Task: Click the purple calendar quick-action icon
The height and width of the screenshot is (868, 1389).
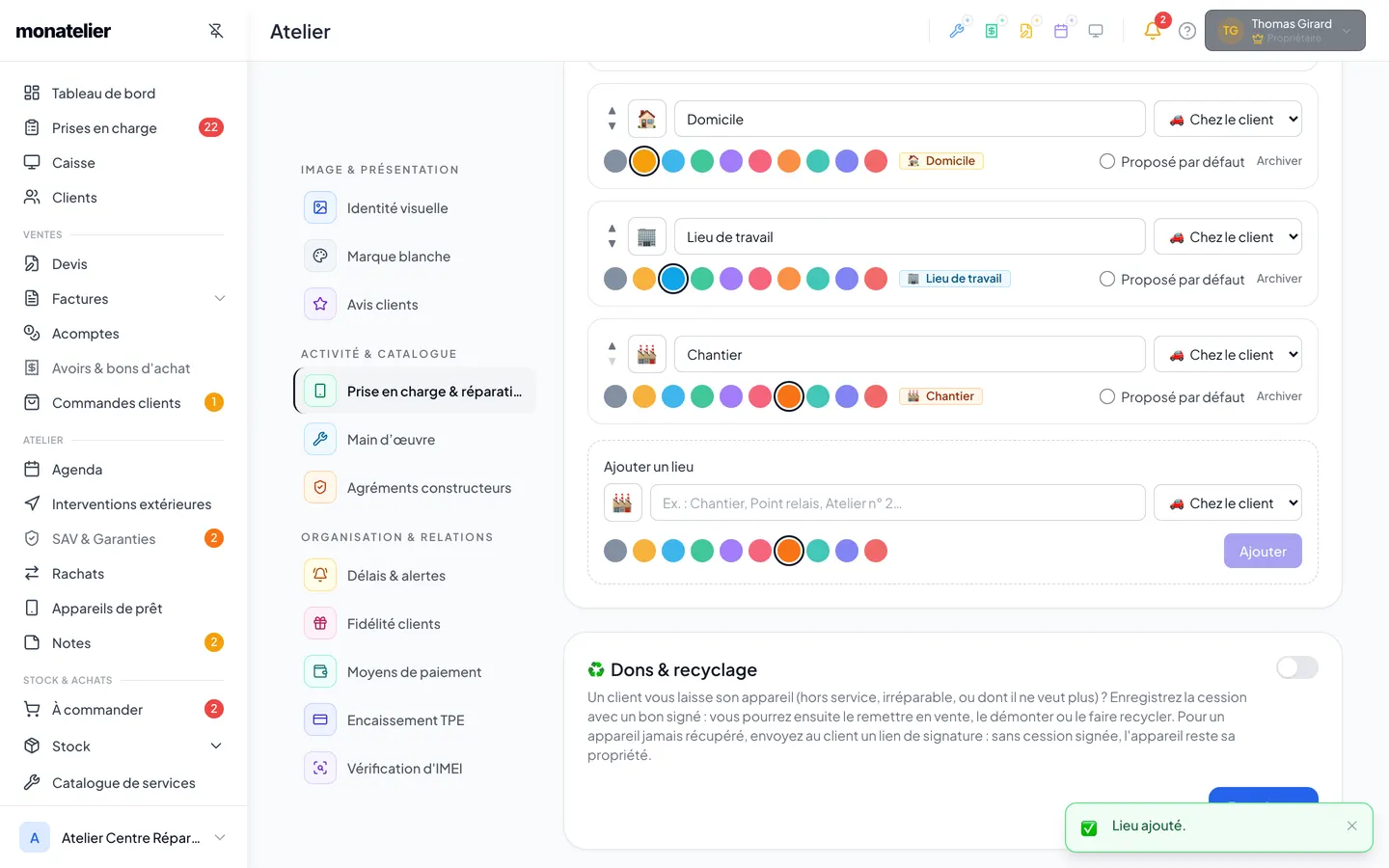Action: click(1061, 31)
